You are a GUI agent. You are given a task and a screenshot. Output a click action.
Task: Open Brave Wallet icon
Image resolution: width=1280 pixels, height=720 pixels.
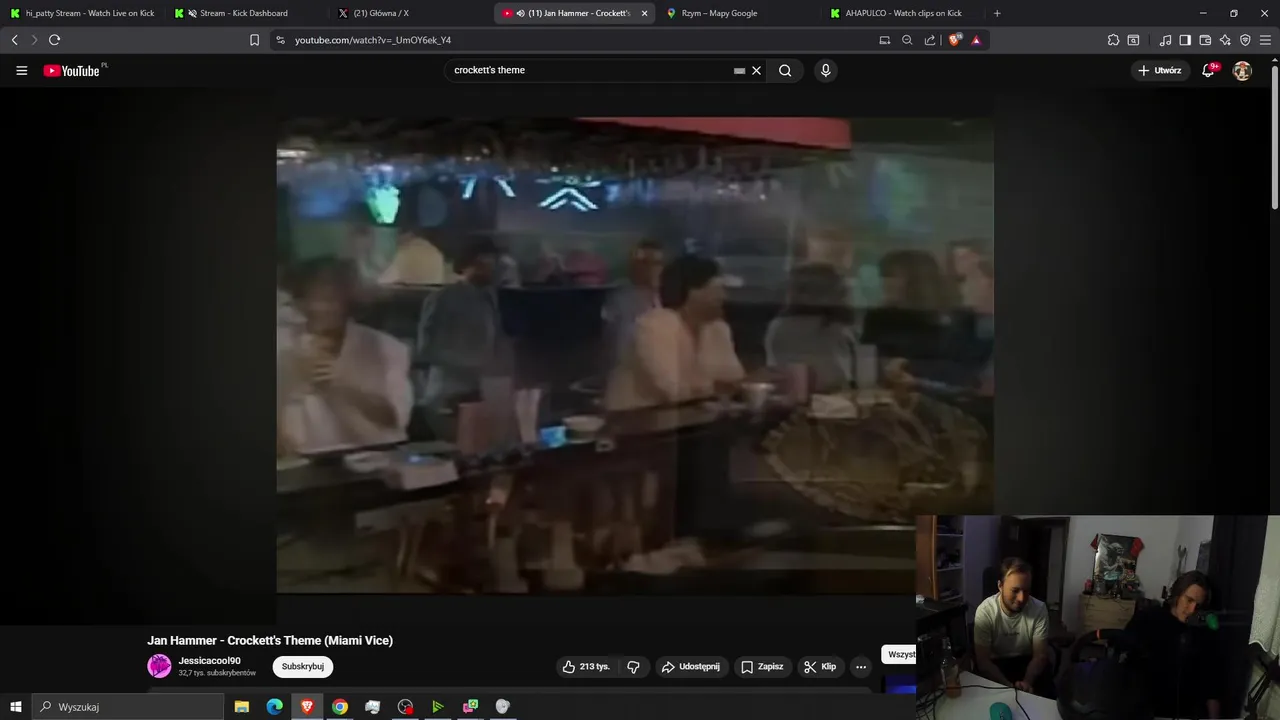click(x=1205, y=40)
